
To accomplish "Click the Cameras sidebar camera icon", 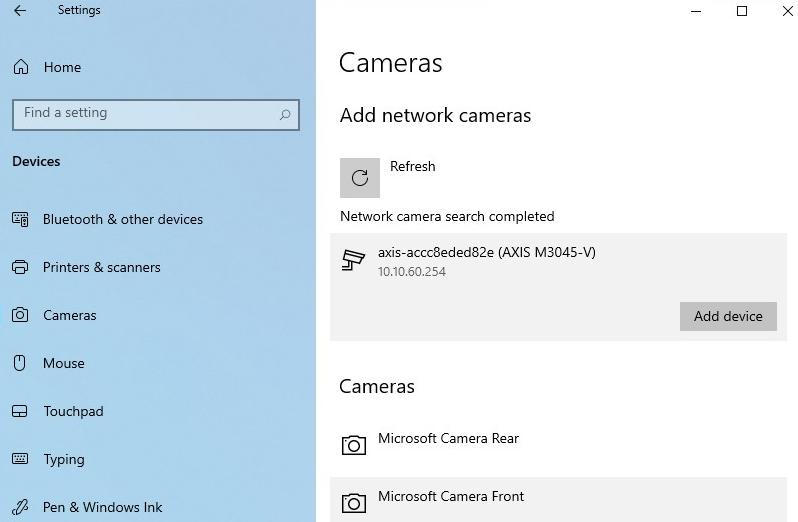I will click(x=20, y=315).
